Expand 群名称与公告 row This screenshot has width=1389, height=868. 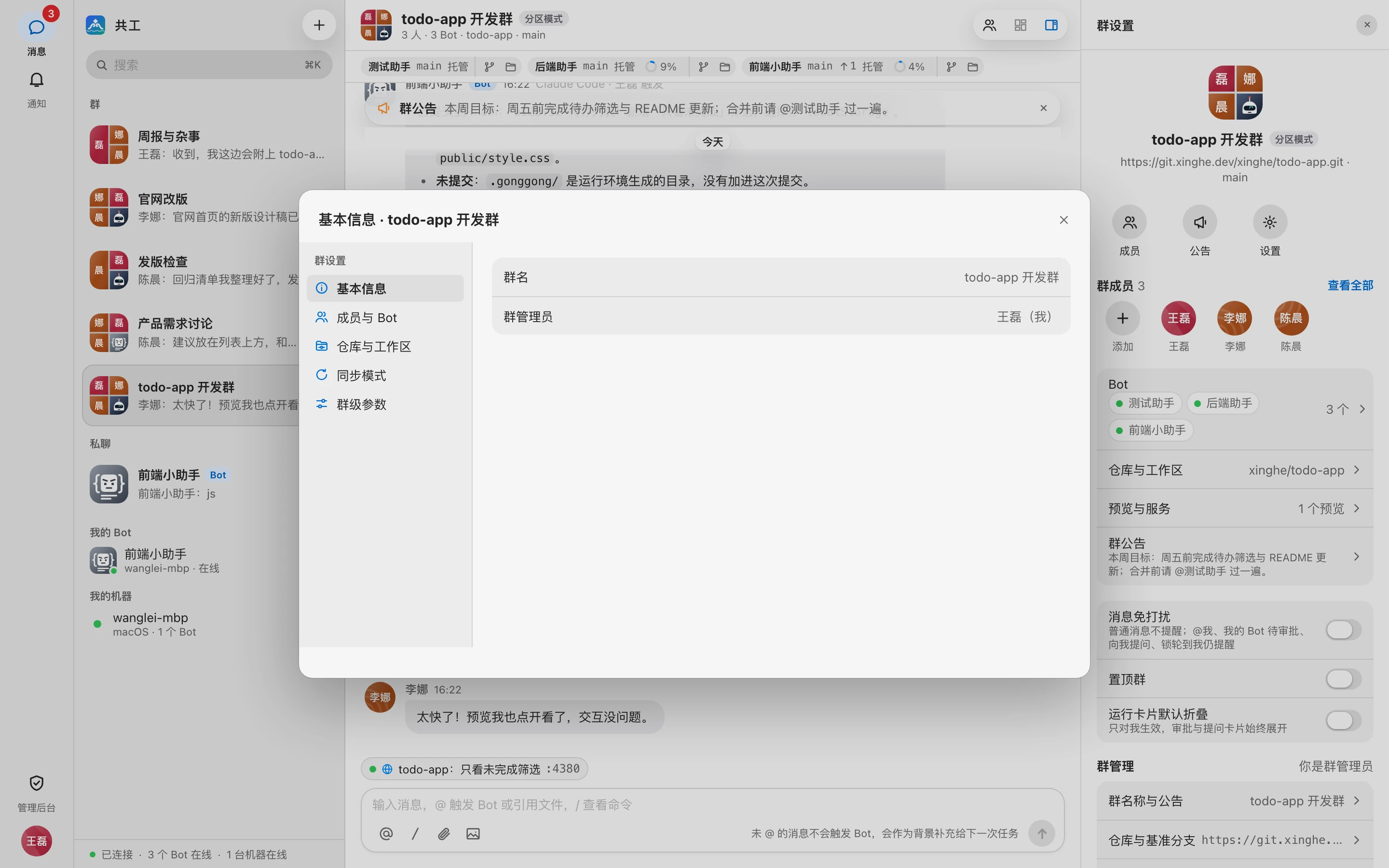1234,801
